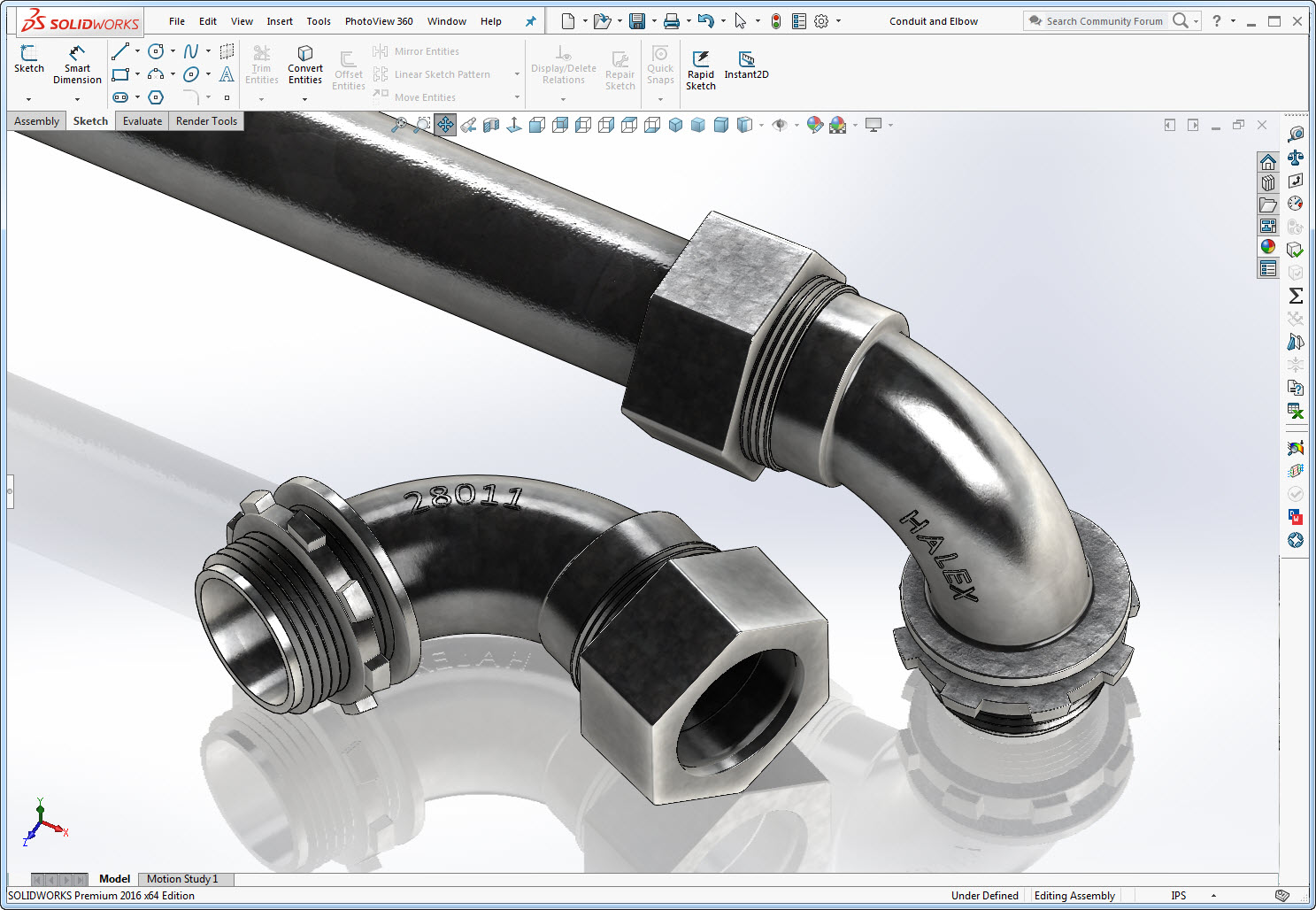Click the Measure tool icon

(1296, 135)
